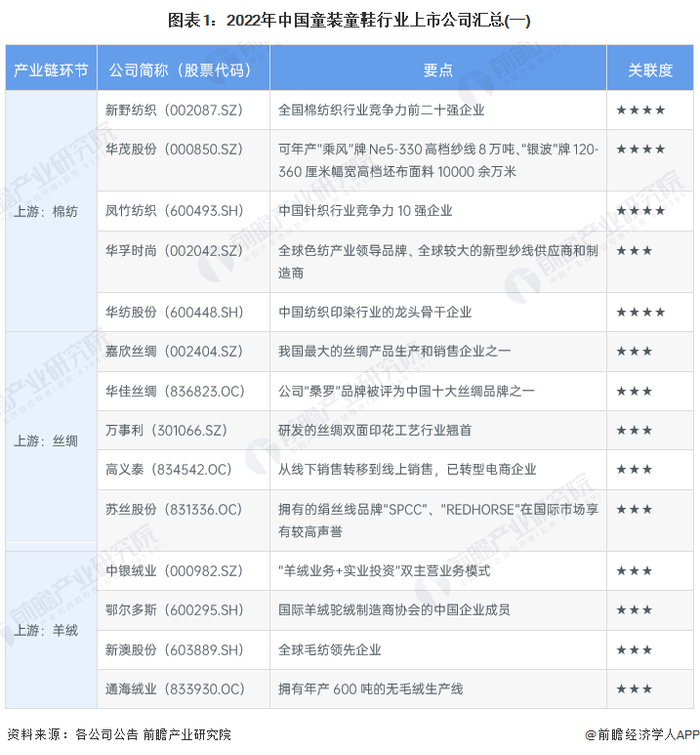Click company 华纺股份（600448.SH）
Viewport: 700px width, 755px height.
[x=174, y=312]
